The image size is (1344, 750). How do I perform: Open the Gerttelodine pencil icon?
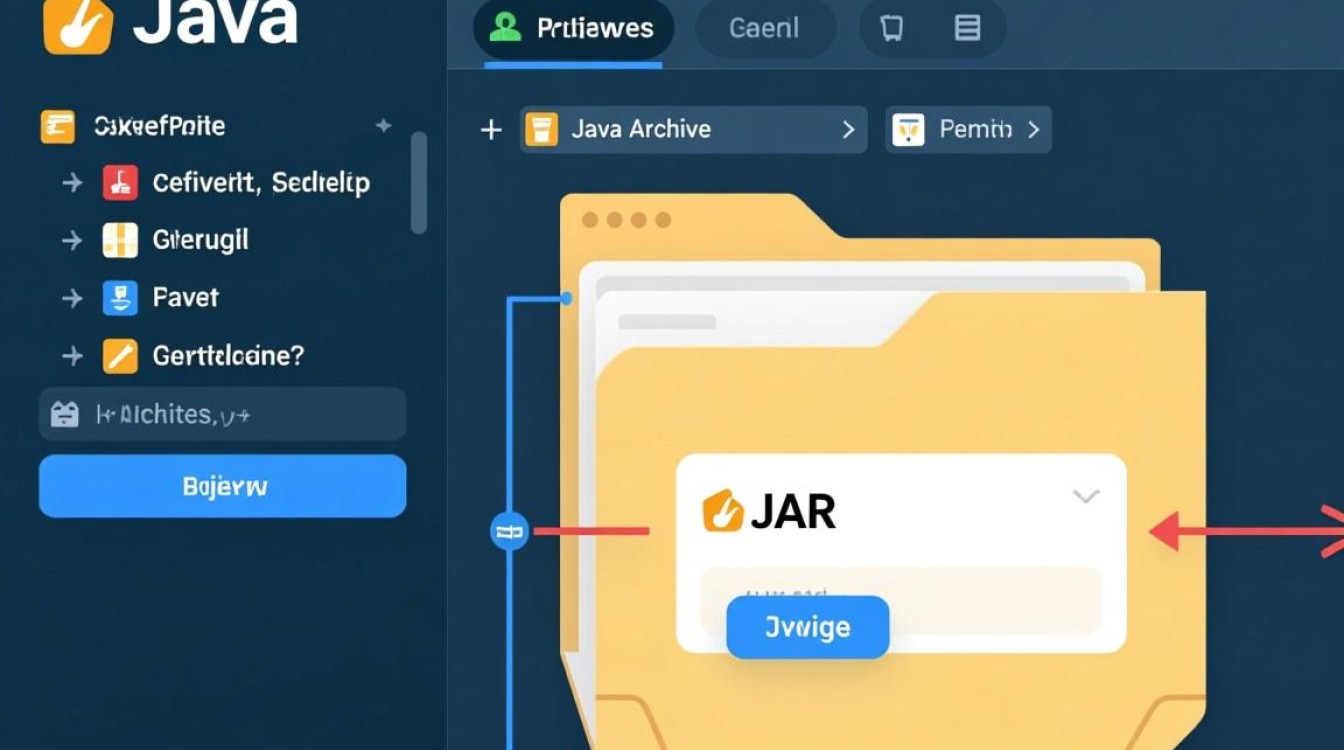click(x=120, y=356)
